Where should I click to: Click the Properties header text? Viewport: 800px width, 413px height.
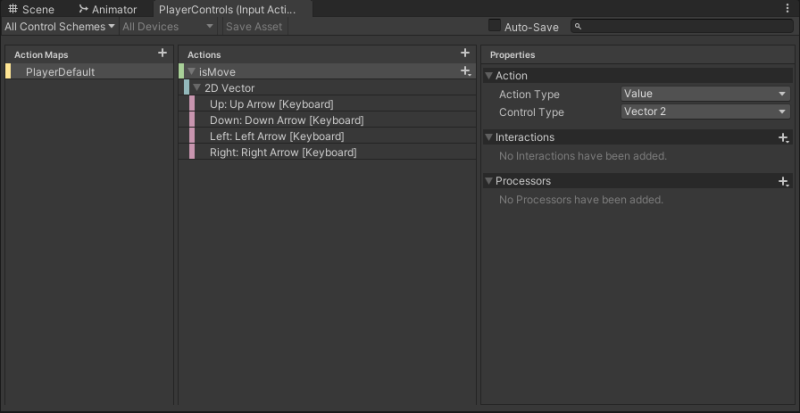[512, 55]
